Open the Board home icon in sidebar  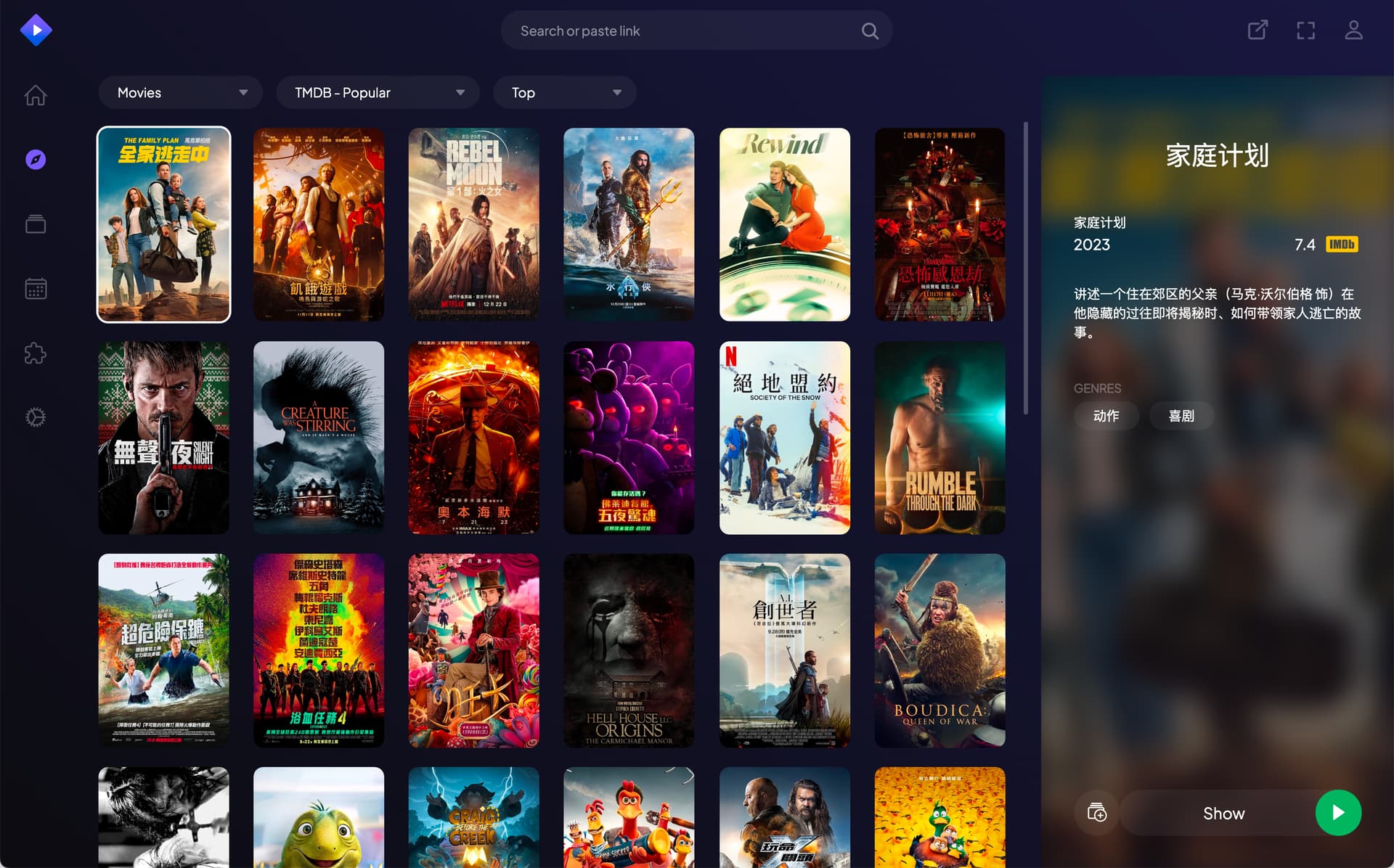click(x=36, y=95)
